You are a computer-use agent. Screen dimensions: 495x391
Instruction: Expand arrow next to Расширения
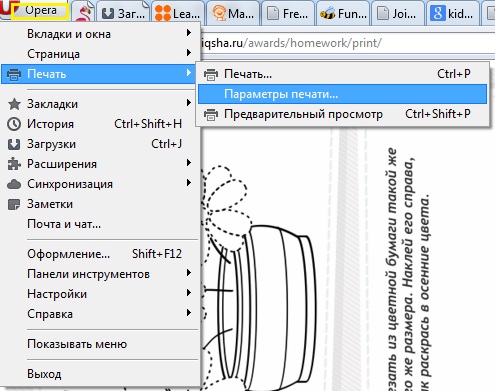click(189, 163)
